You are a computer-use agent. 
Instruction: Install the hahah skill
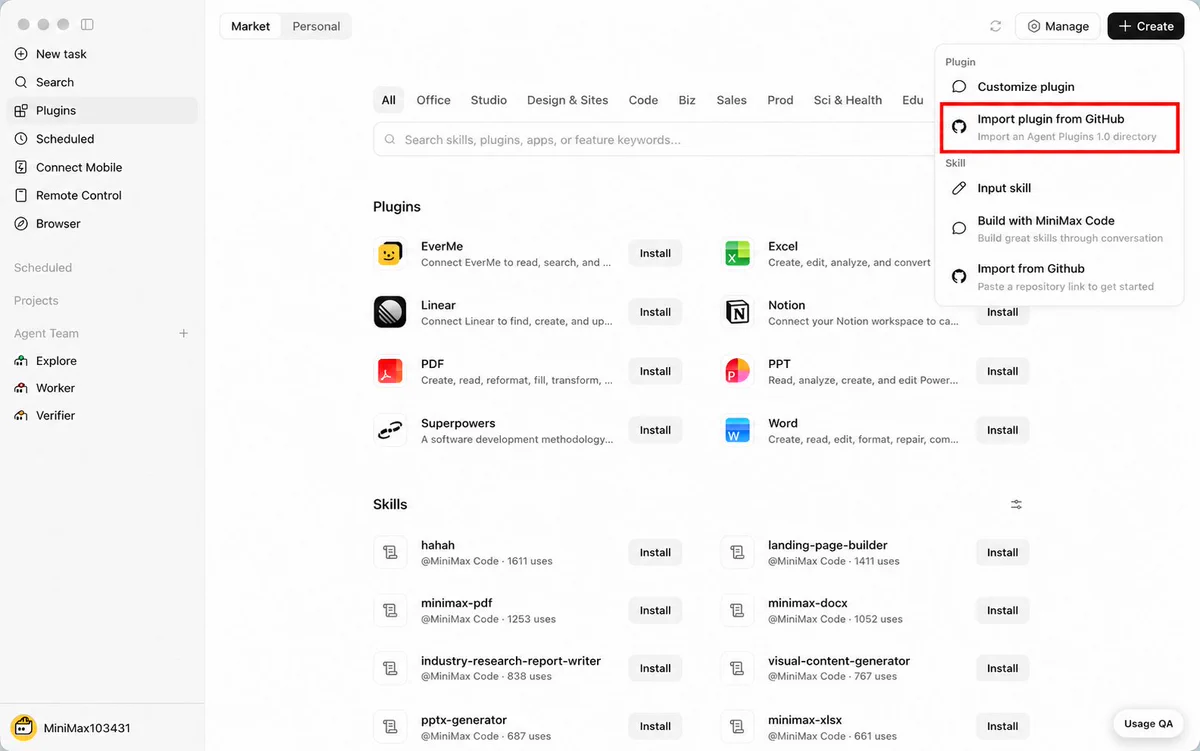pos(655,552)
